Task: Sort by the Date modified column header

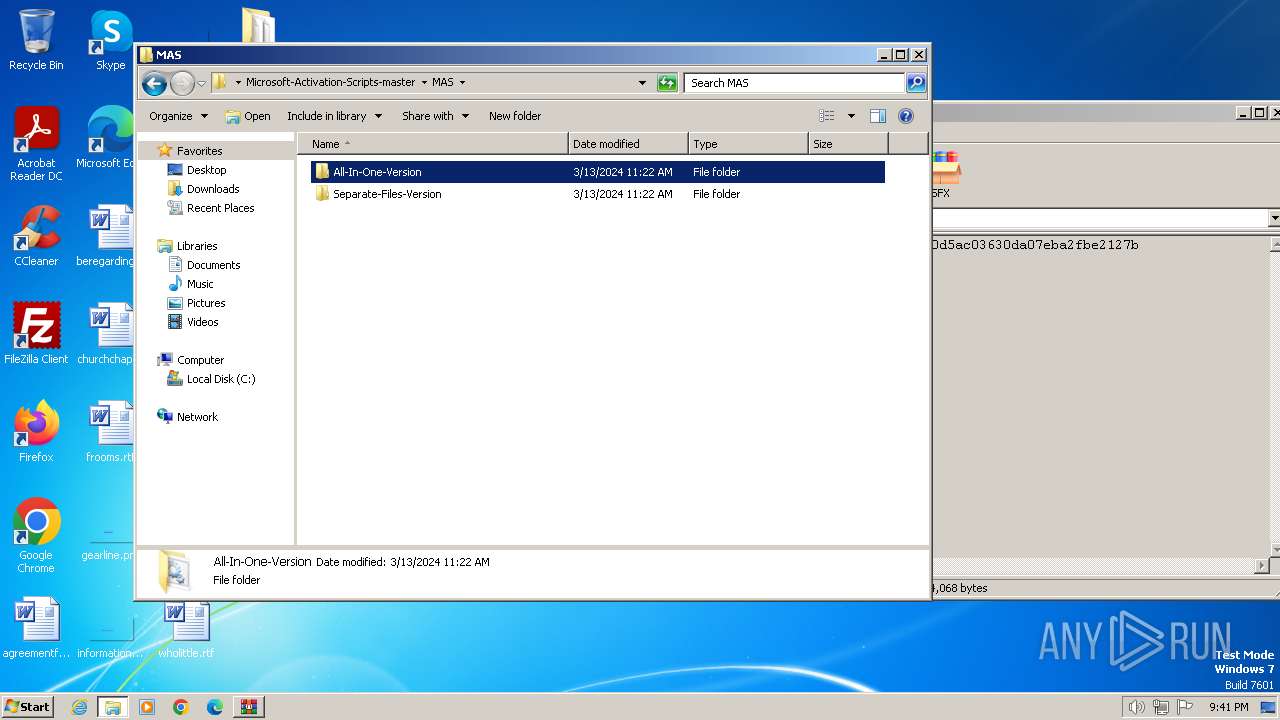Action: coord(628,144)
